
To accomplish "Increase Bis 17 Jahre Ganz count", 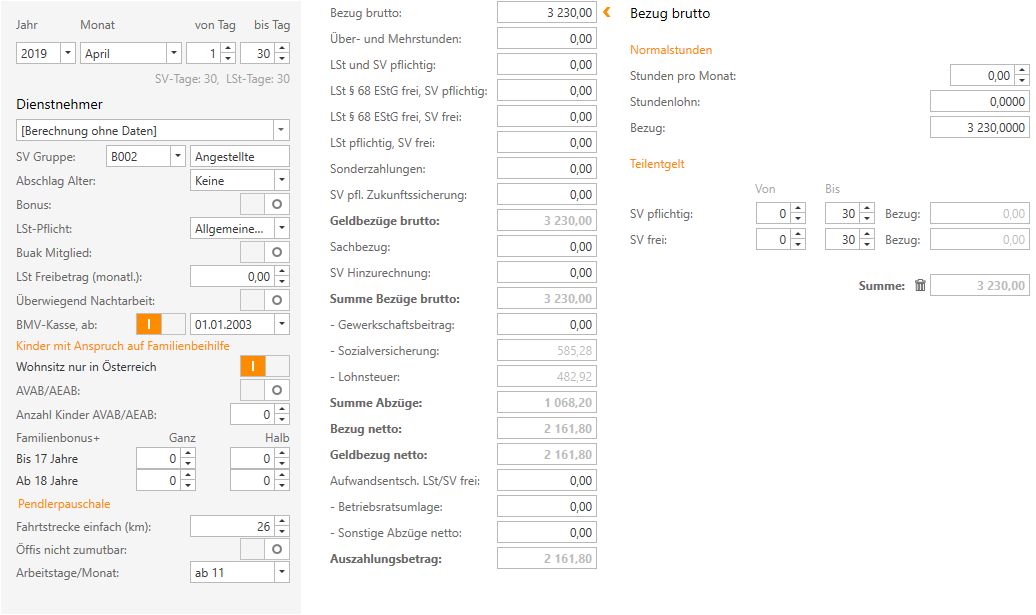I will pos(188,453).
